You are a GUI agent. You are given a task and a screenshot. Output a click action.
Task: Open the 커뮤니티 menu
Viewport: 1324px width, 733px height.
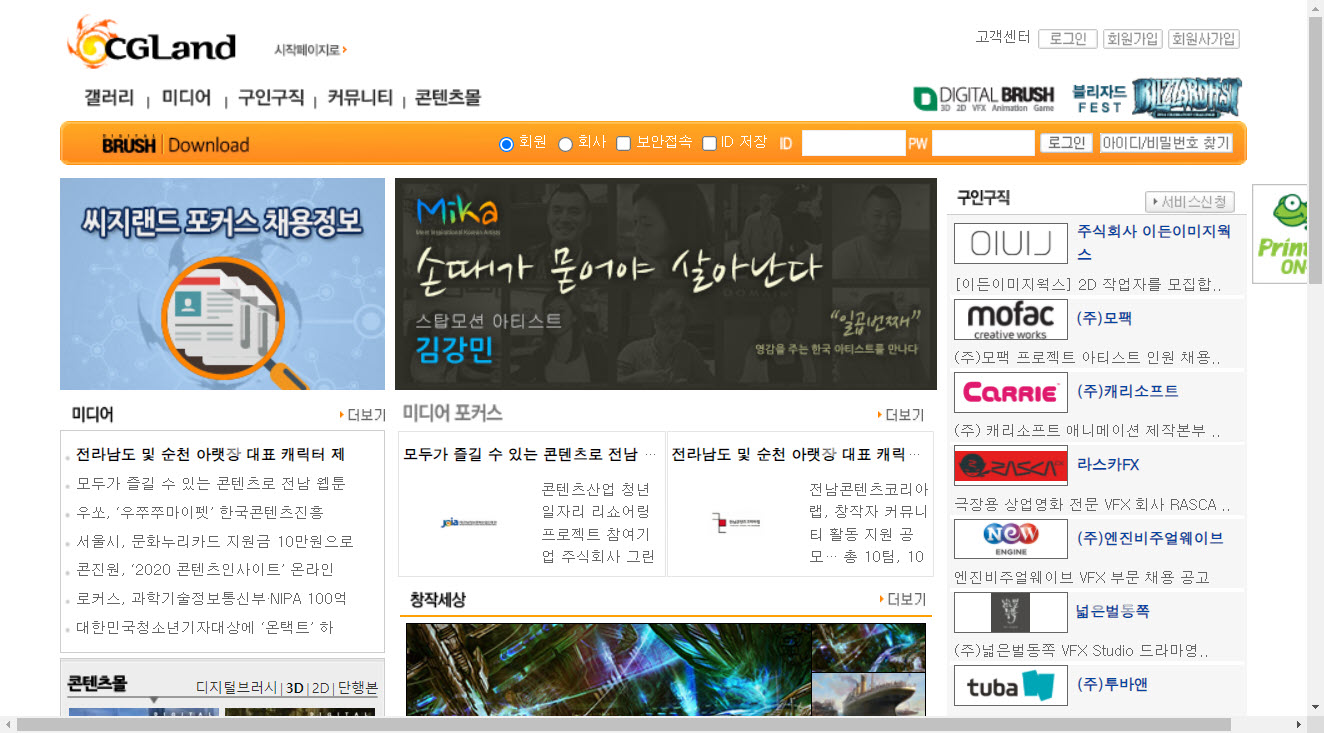(360, 98)
